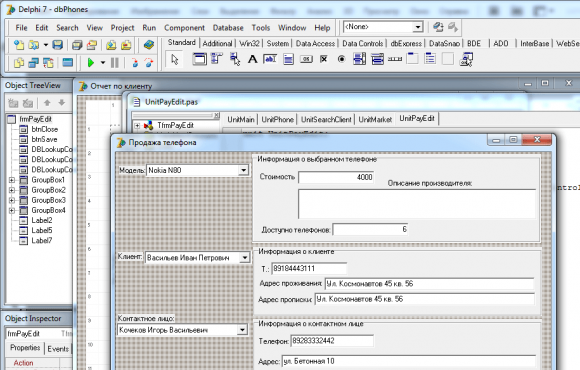
Task: Choose the Button component in palette
Action: click(x=306, y=59)
